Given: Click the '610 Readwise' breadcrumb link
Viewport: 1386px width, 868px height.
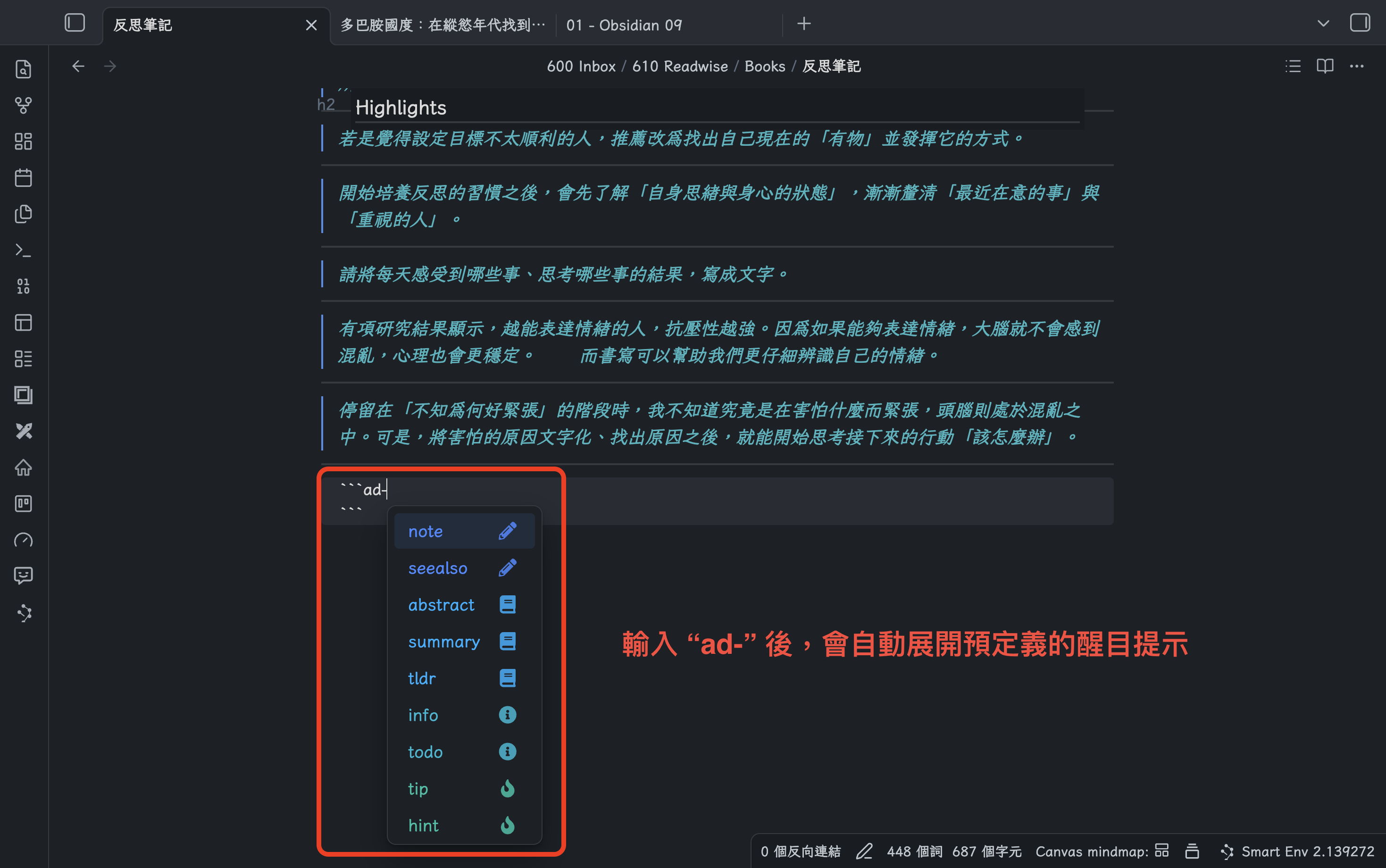Looking at the screenshot, I should click(679, 67).
